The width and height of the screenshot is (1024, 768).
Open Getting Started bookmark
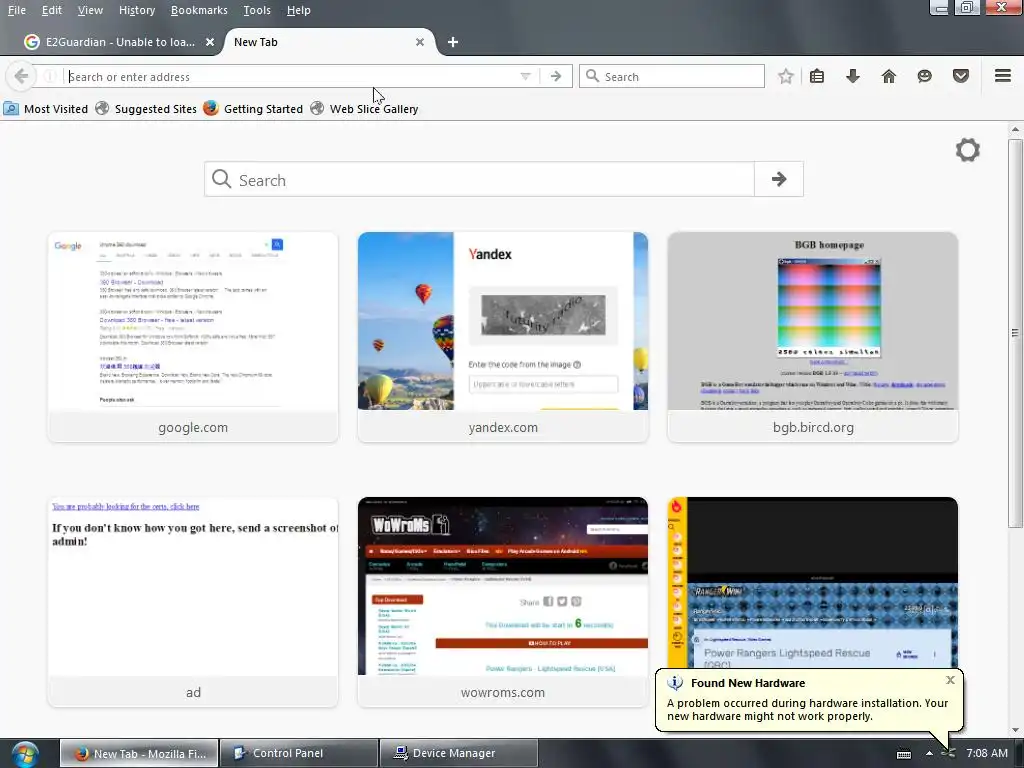tap(253, 109)
